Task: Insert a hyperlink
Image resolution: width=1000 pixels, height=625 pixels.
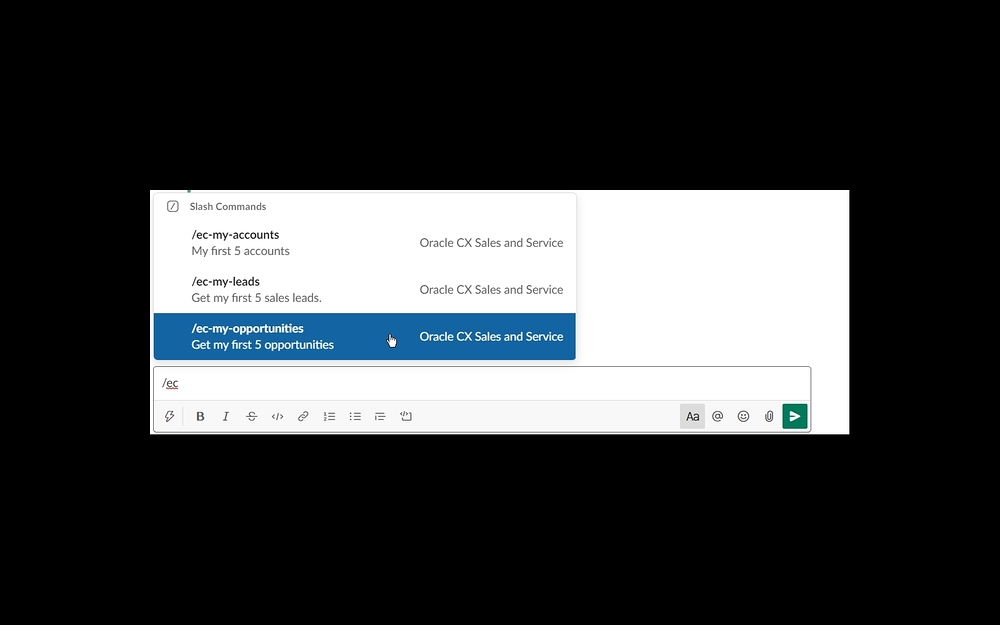Action: pyautogui.click(x=303, y=416)
